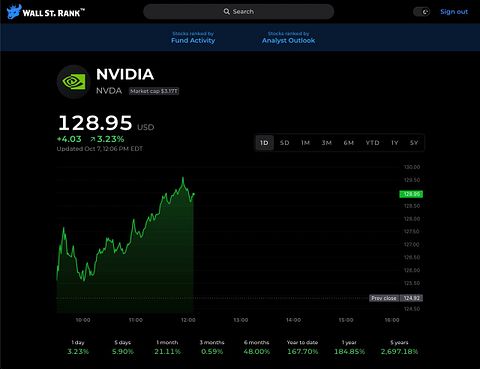480x369 pixels.
Task: Select the 1D chart range
Action: coord(264,143)
